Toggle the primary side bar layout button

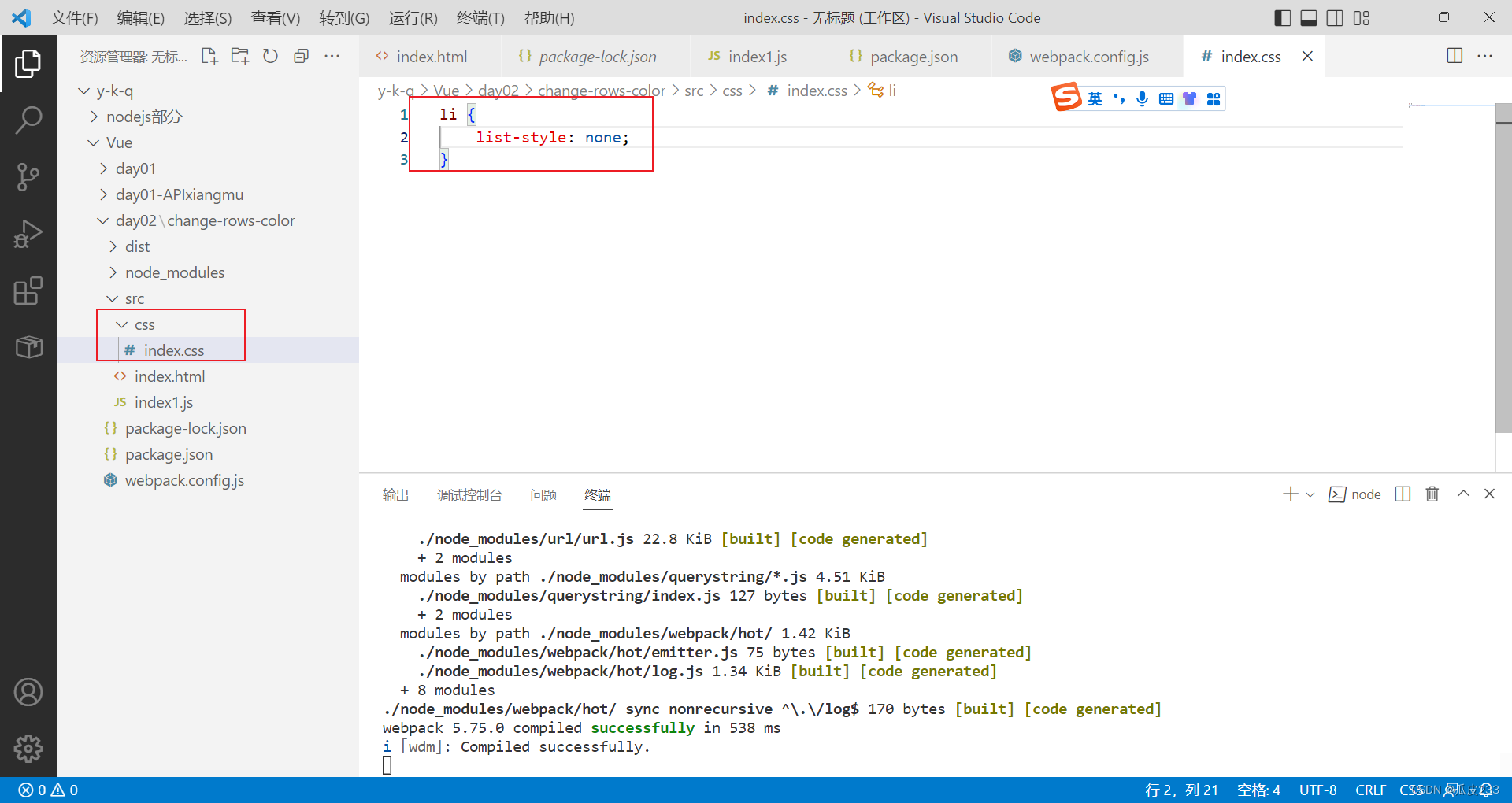coord(1283,17)
